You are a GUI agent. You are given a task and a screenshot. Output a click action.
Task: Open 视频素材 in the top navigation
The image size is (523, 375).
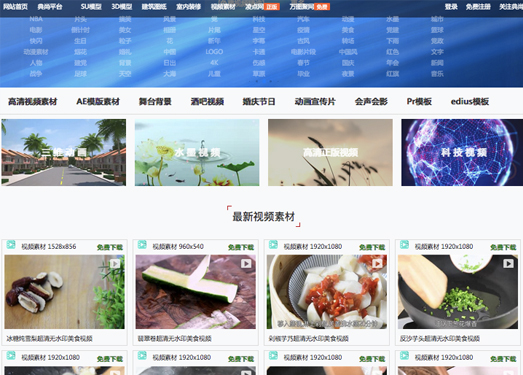tap(223, 7)
